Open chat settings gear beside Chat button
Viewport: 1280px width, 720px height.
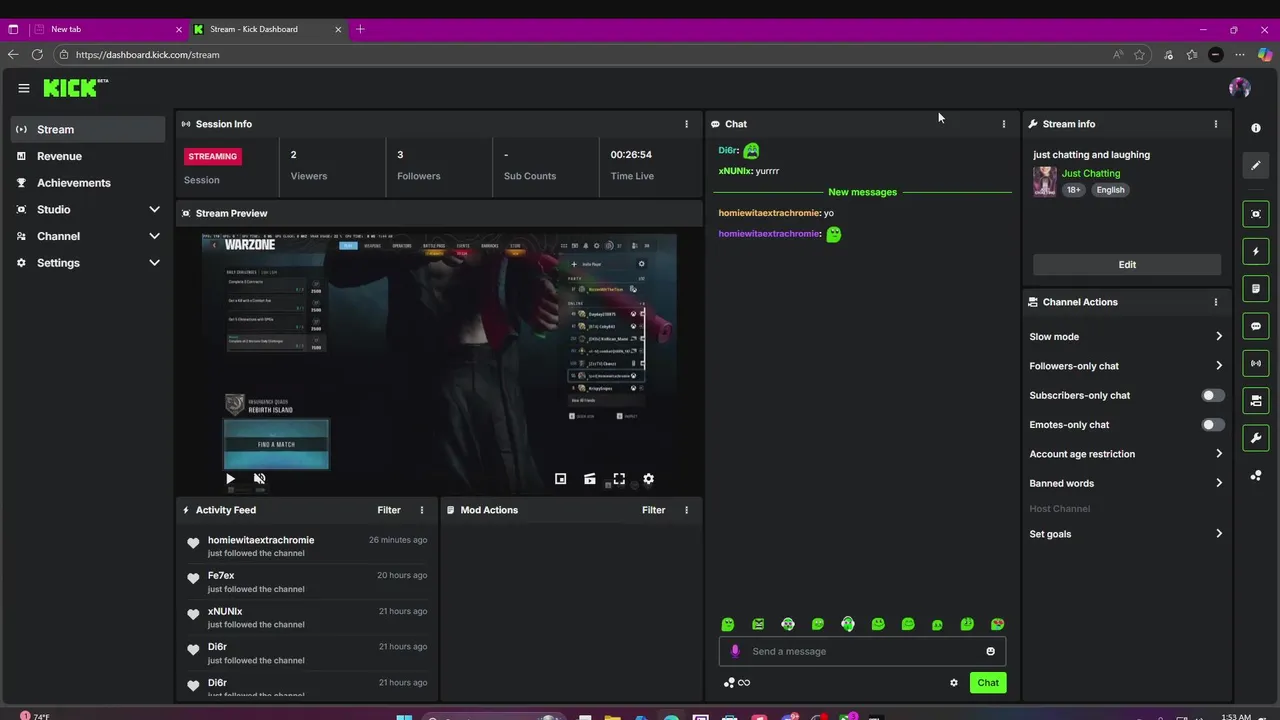[x=954, y=683]
